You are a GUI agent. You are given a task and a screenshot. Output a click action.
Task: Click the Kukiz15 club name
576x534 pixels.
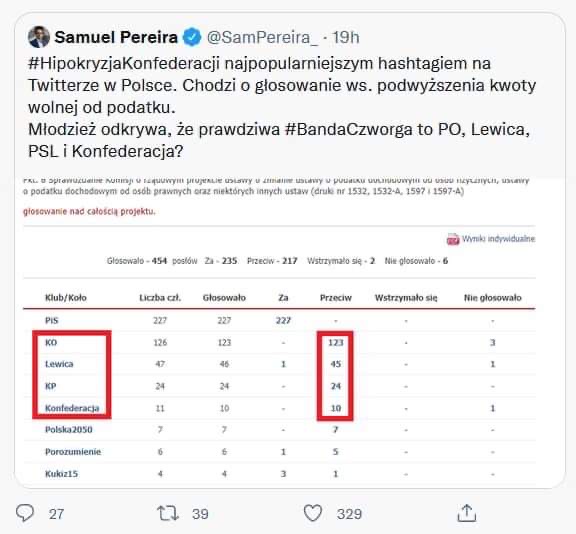(x=61, y=474)
